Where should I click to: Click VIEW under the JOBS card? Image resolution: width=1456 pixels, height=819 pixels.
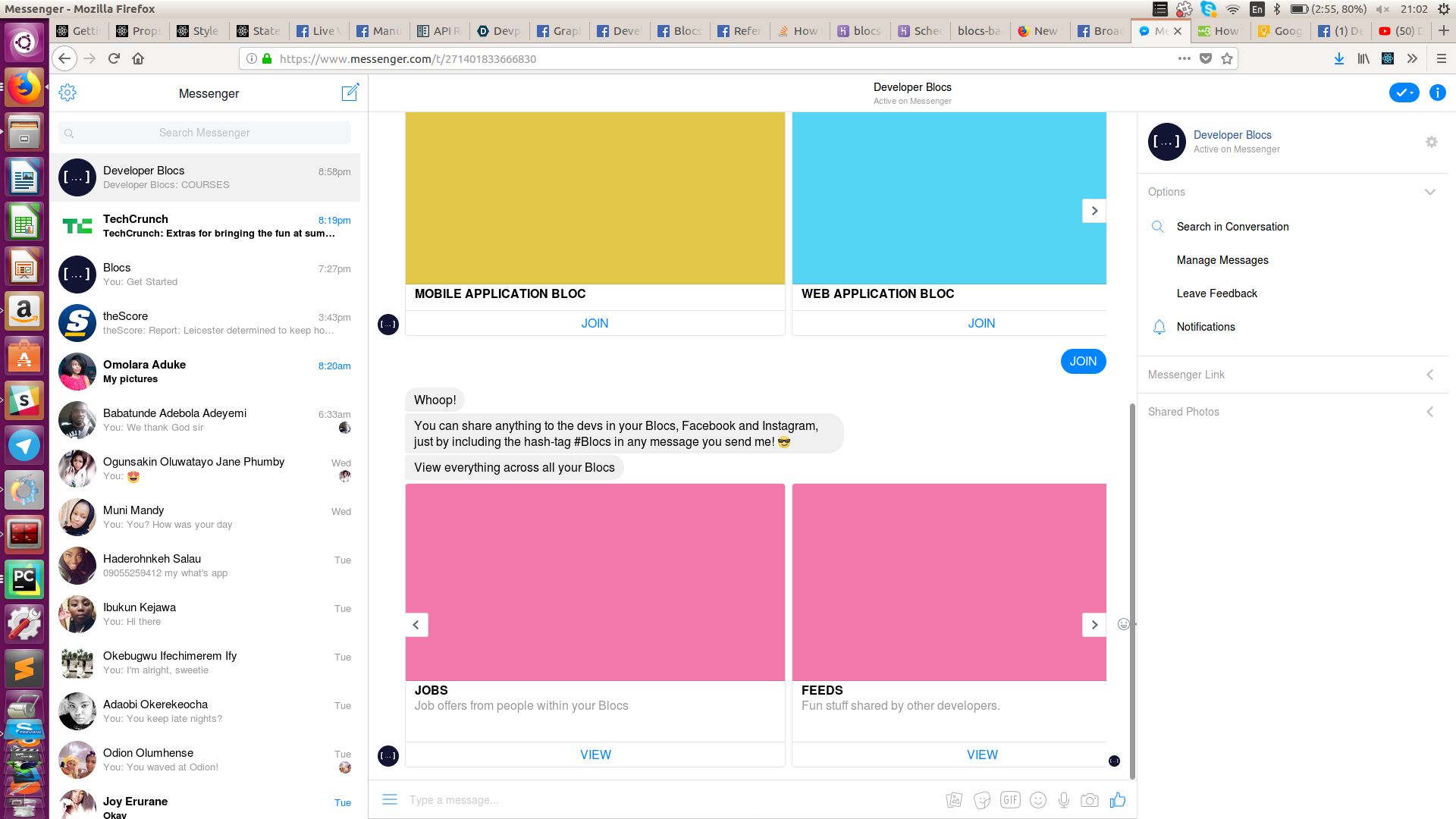click(595, 755)
